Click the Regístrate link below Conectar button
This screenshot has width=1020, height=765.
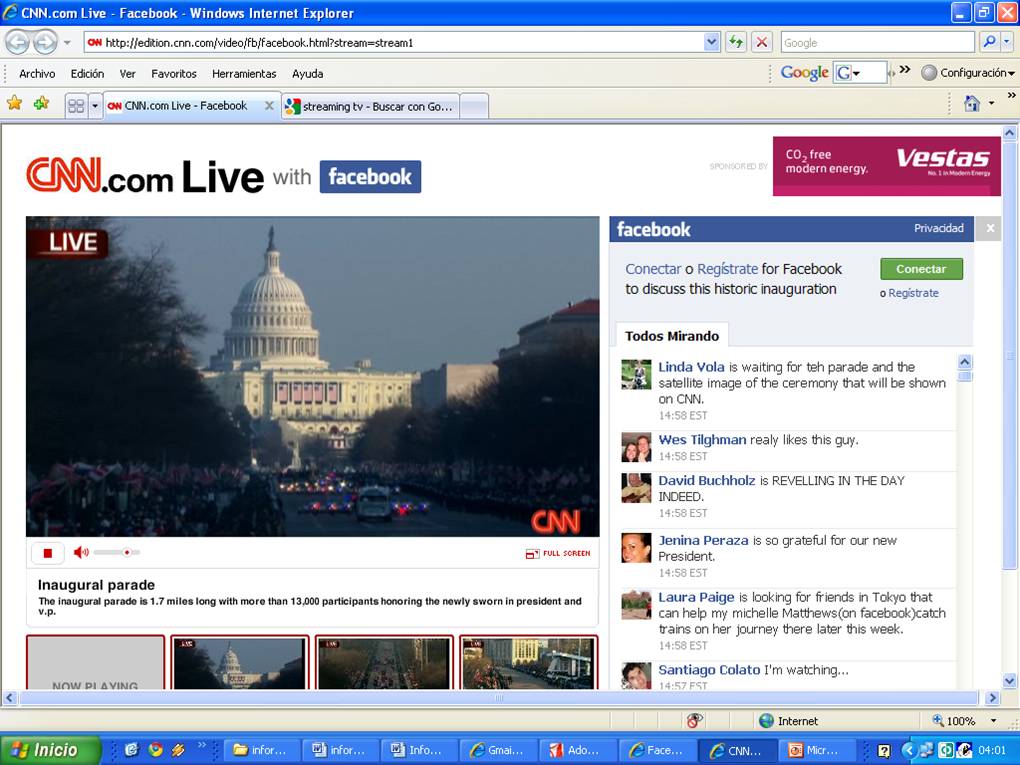click(913, 293)
